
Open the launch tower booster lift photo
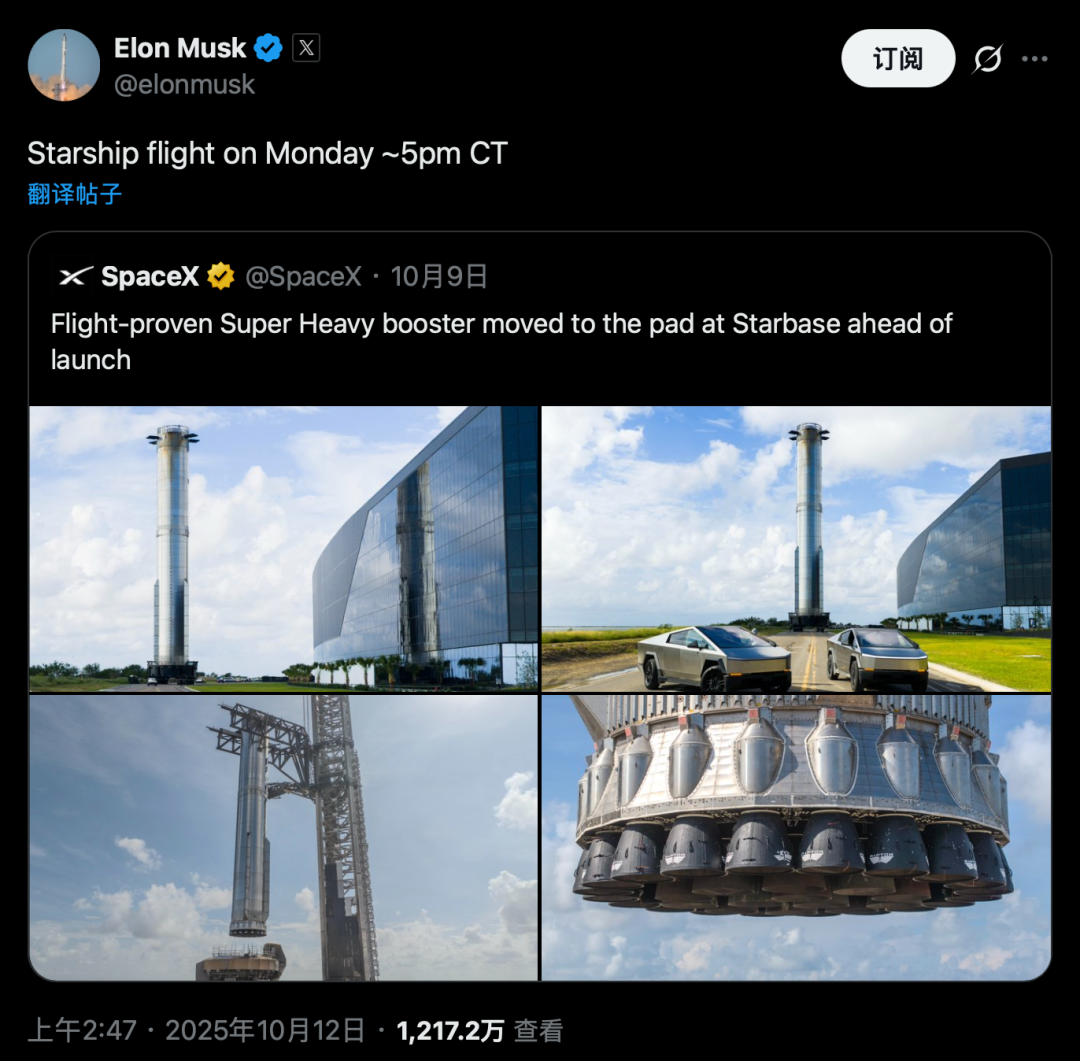click(x=284, y=838)
